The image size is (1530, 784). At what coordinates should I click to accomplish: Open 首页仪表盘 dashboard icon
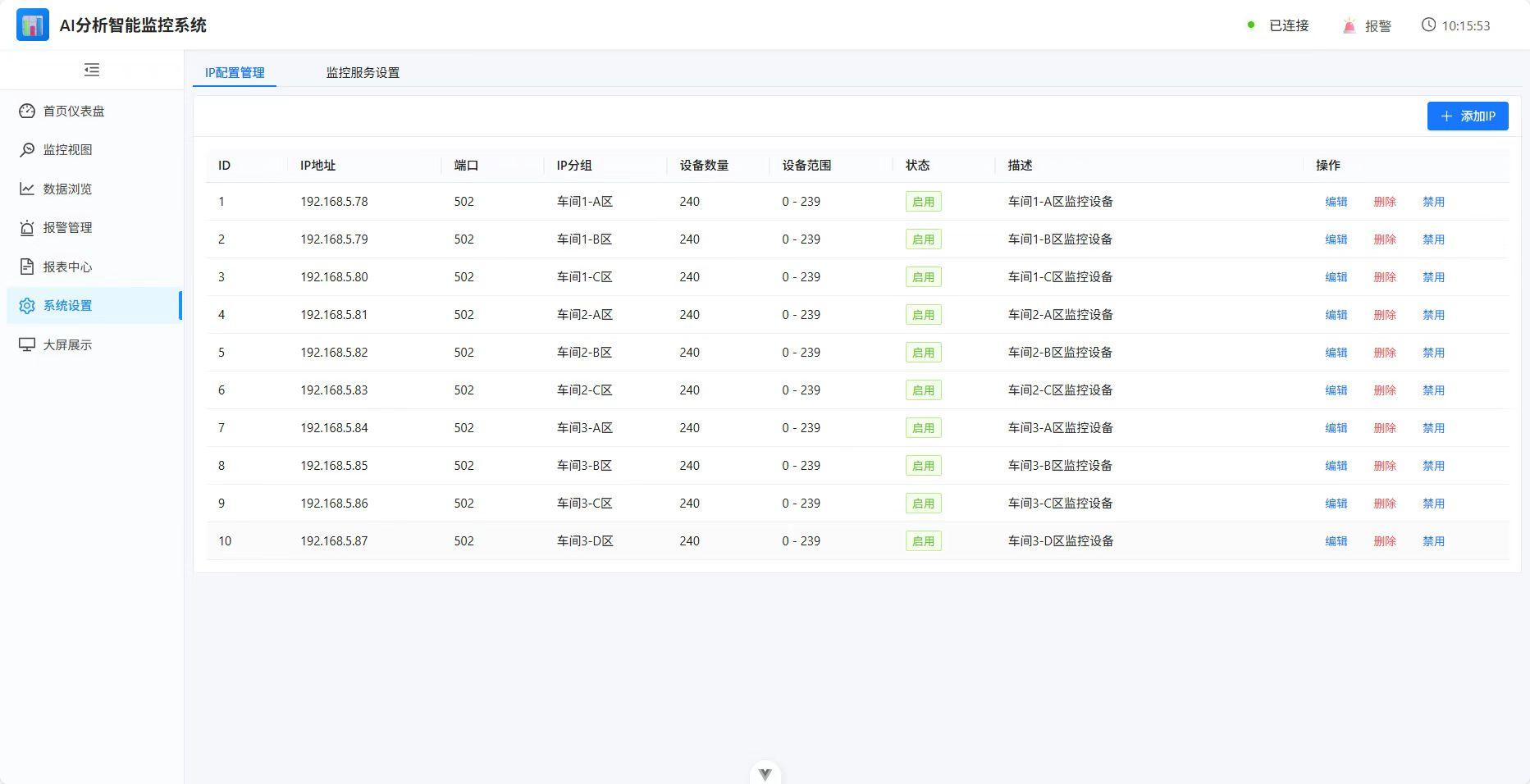click(27, 111)
